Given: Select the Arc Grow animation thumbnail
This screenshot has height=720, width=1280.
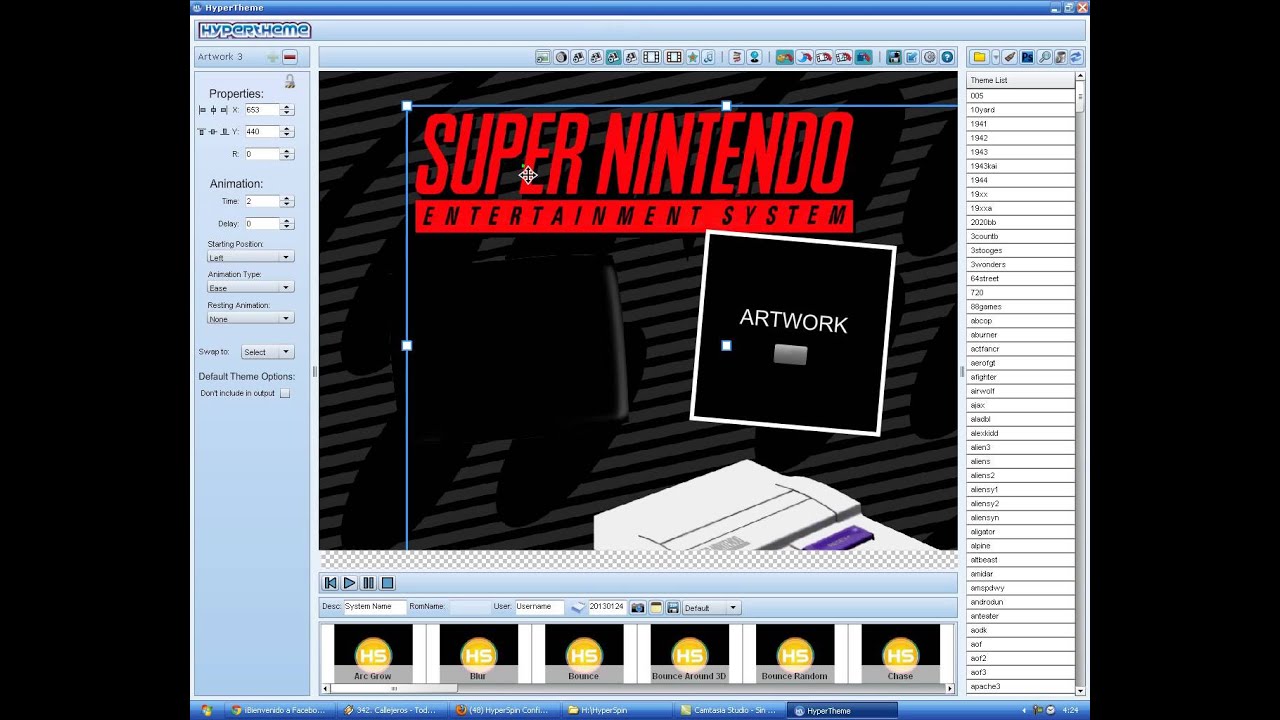Looking at the screenshot, I should point(373,653).
